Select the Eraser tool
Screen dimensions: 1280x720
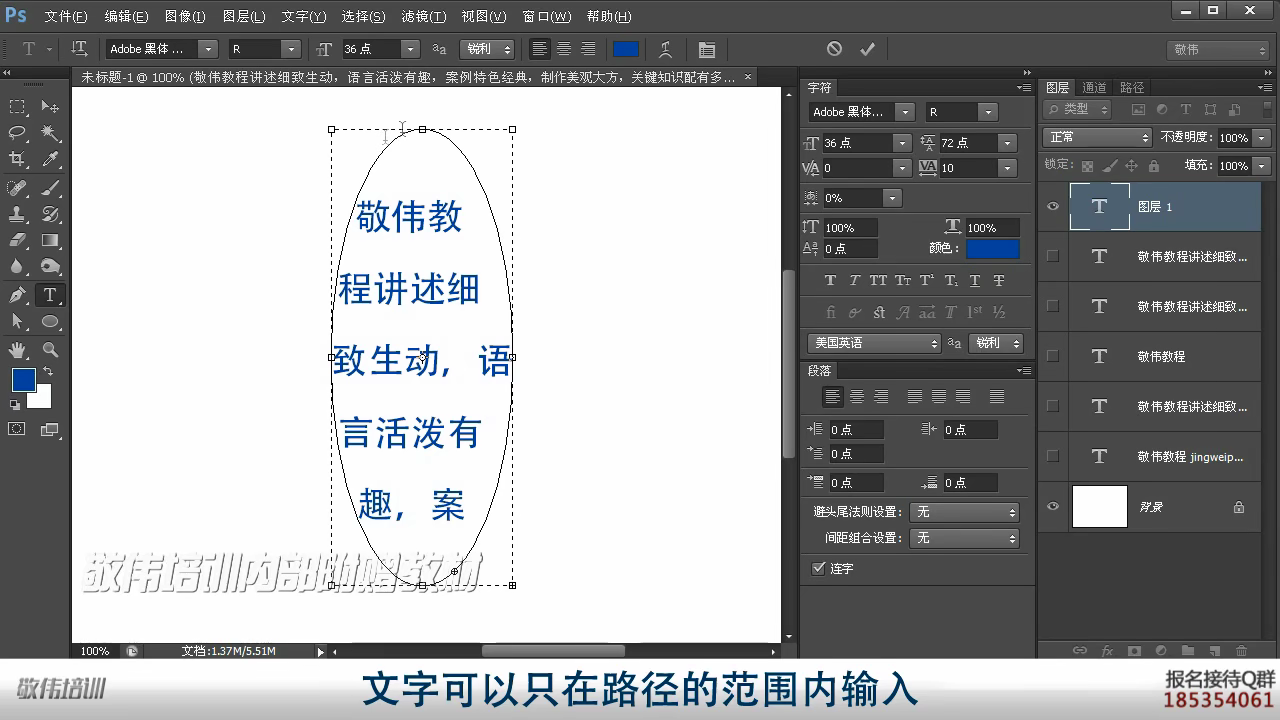[x=17, y=241]
